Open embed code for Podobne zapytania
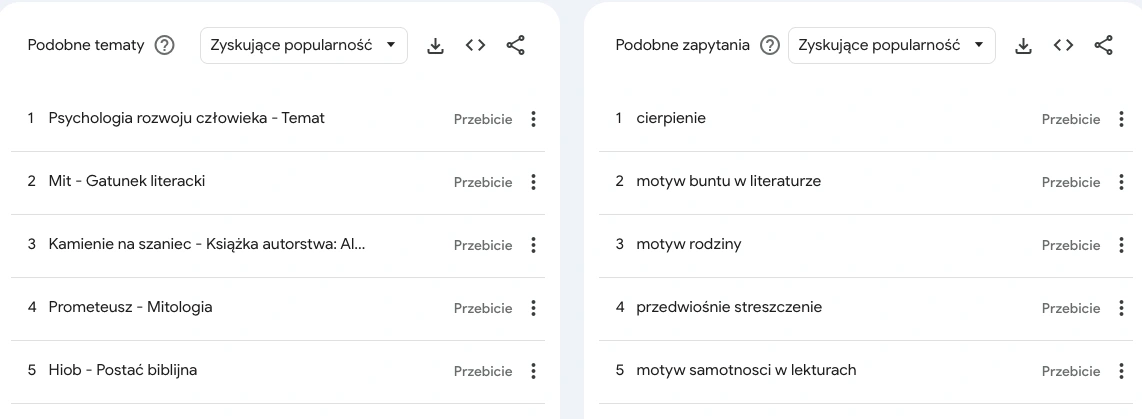The height and width of the screenshot is (419, 1142). 1063,46
